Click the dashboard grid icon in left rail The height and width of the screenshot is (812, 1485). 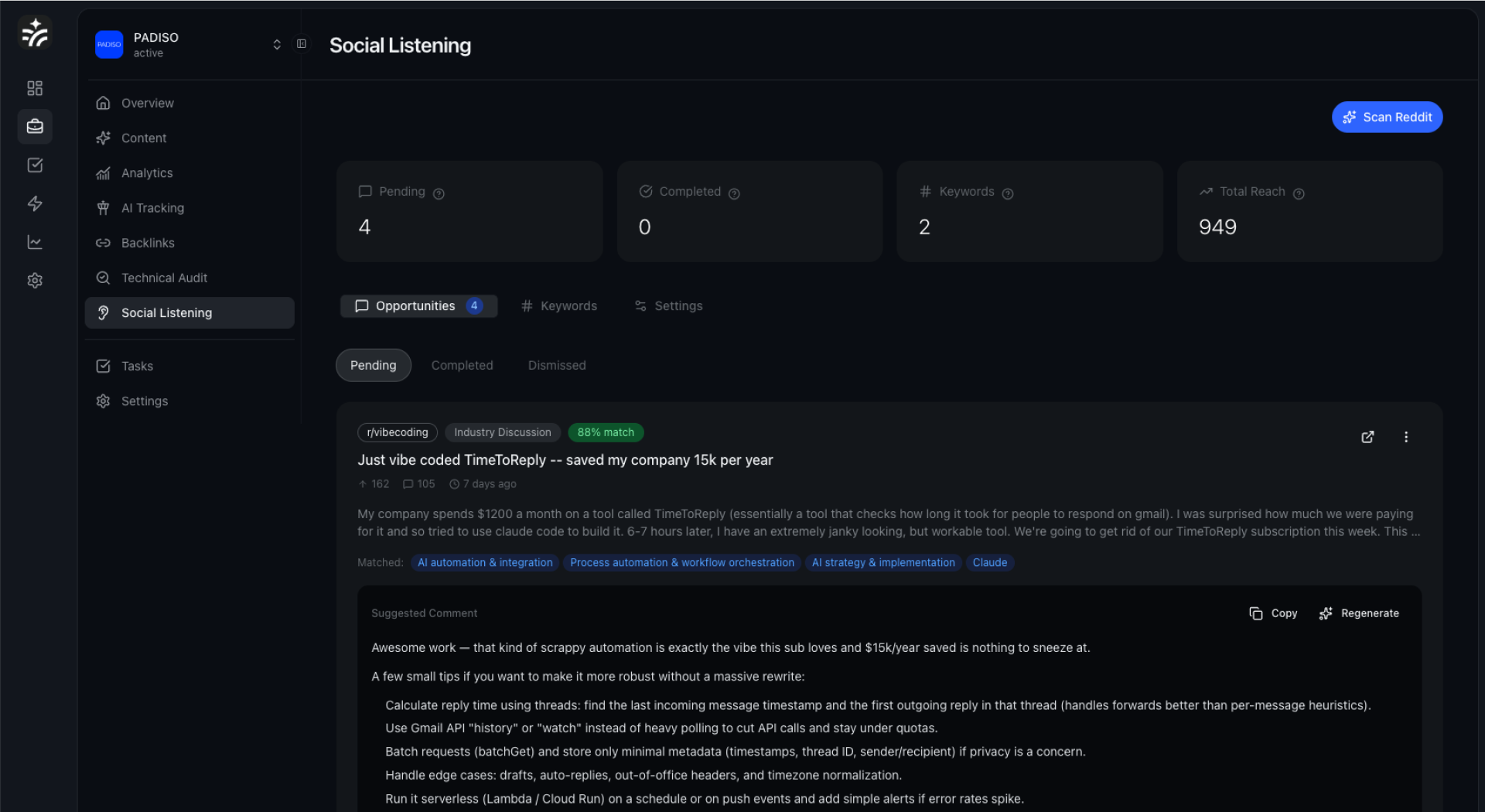point(35,88)
